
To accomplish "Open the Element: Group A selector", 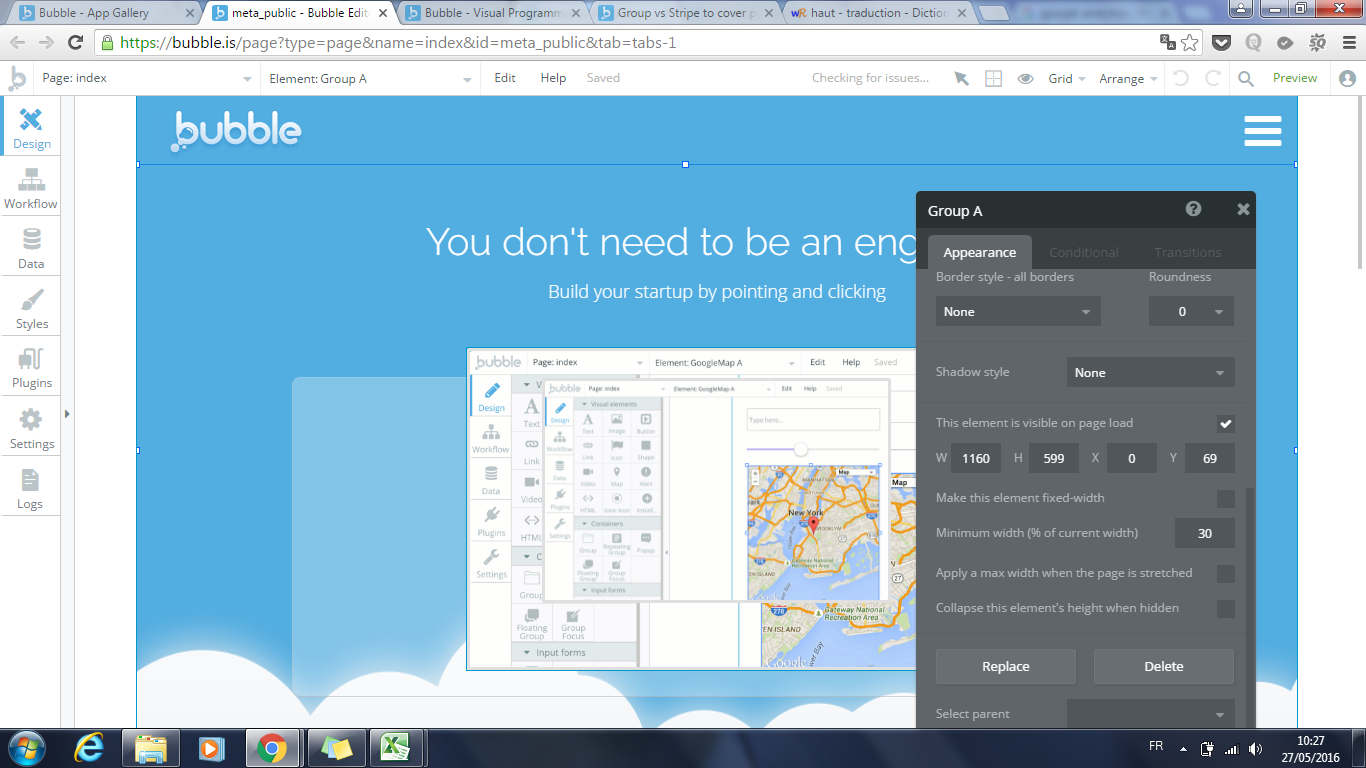I will point(371,78).
